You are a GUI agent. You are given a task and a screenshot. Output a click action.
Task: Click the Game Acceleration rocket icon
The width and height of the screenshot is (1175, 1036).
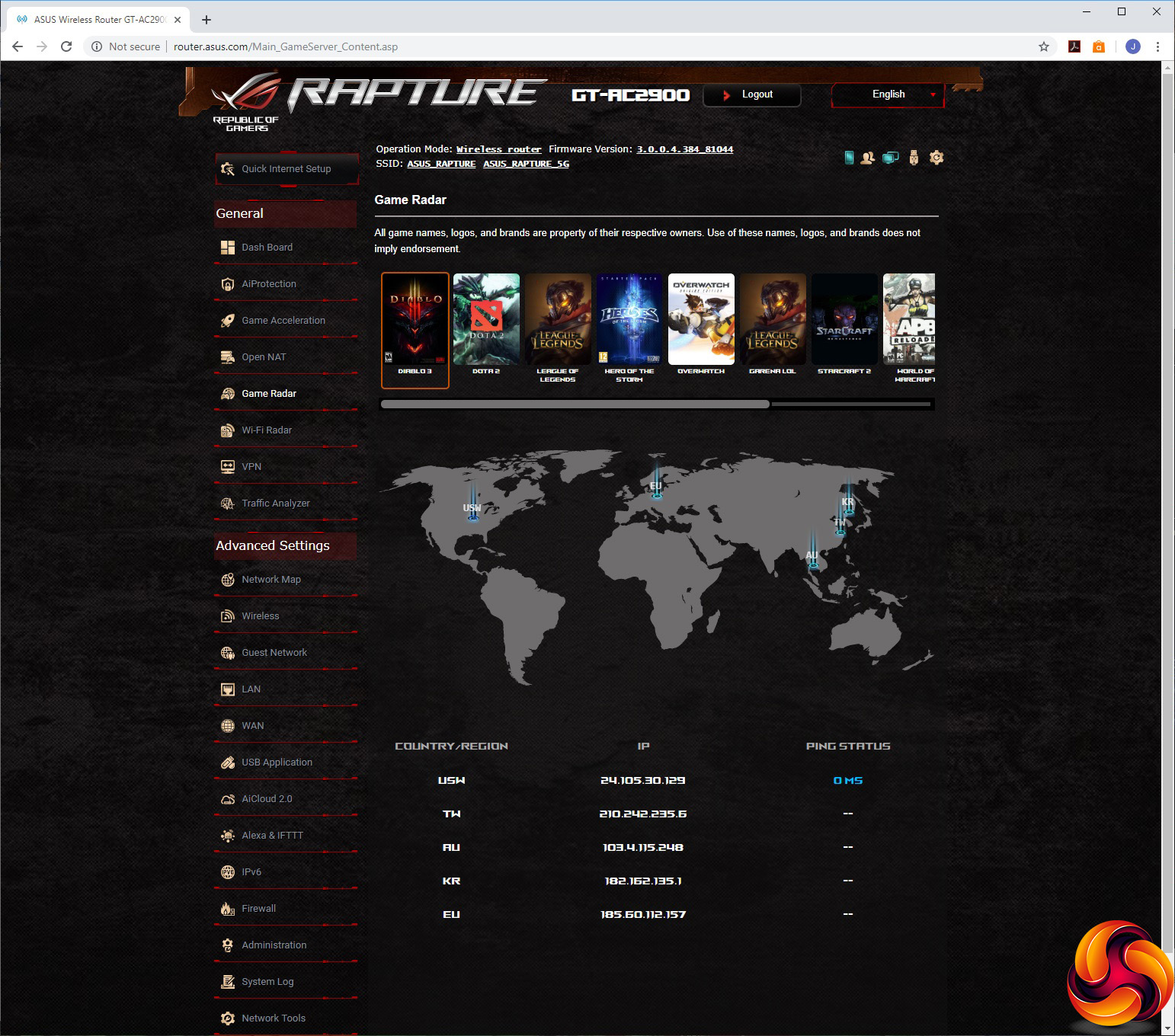point(227,321)
